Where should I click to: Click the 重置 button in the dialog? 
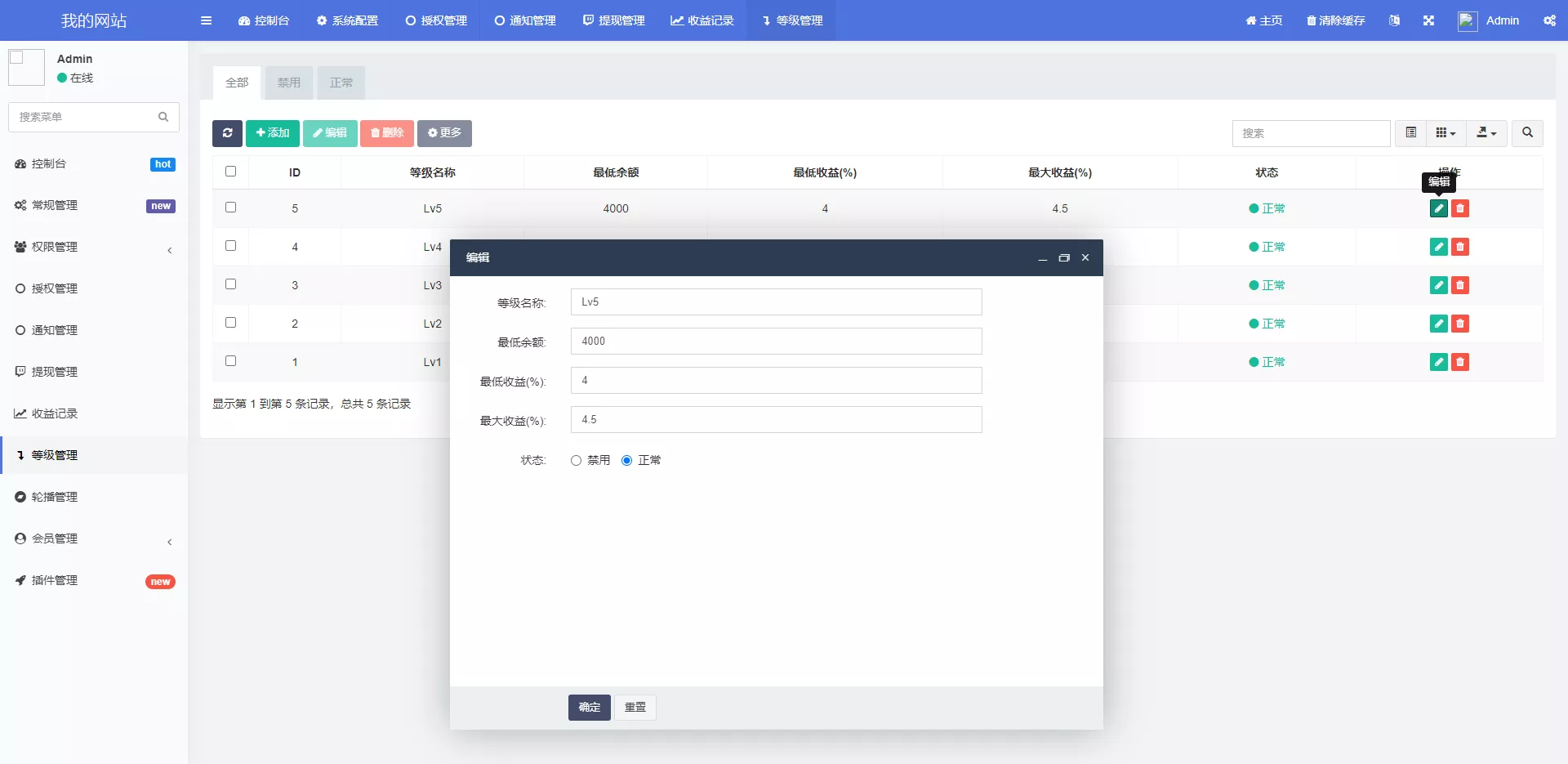point(635,708)
